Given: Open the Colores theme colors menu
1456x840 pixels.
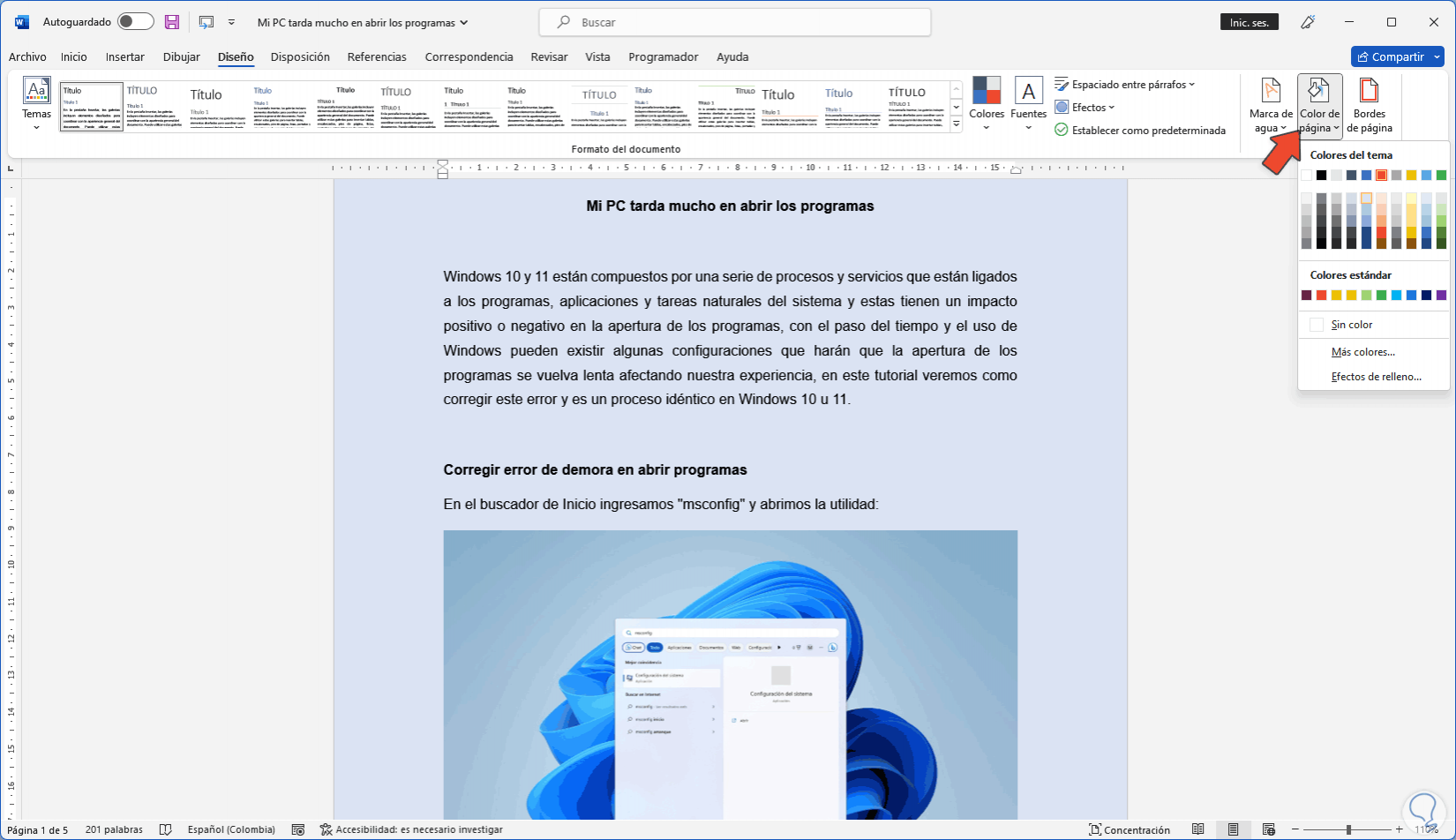Looking at the screenshot, I should point(987,104).
